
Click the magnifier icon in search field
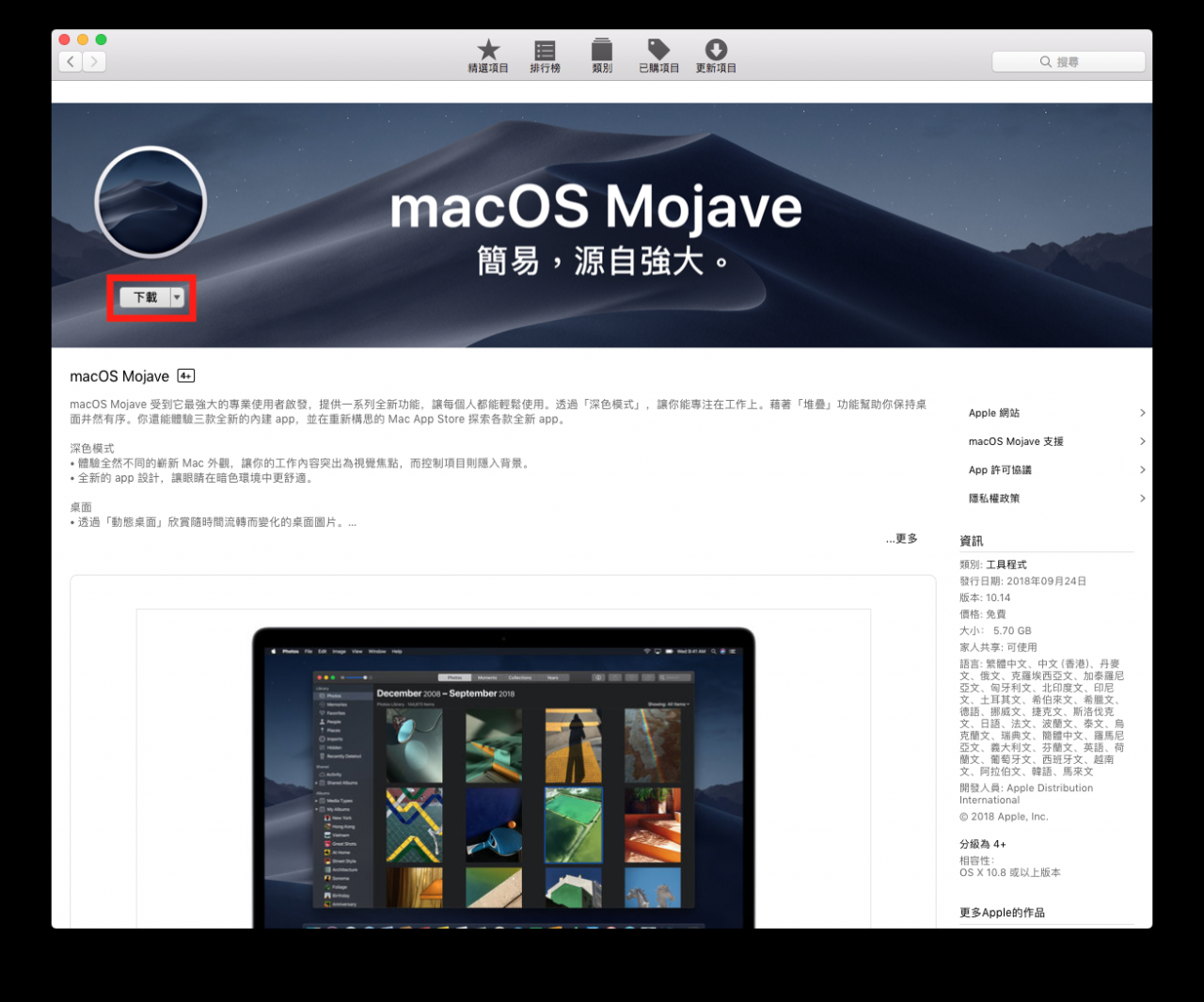pos(1045,62)
